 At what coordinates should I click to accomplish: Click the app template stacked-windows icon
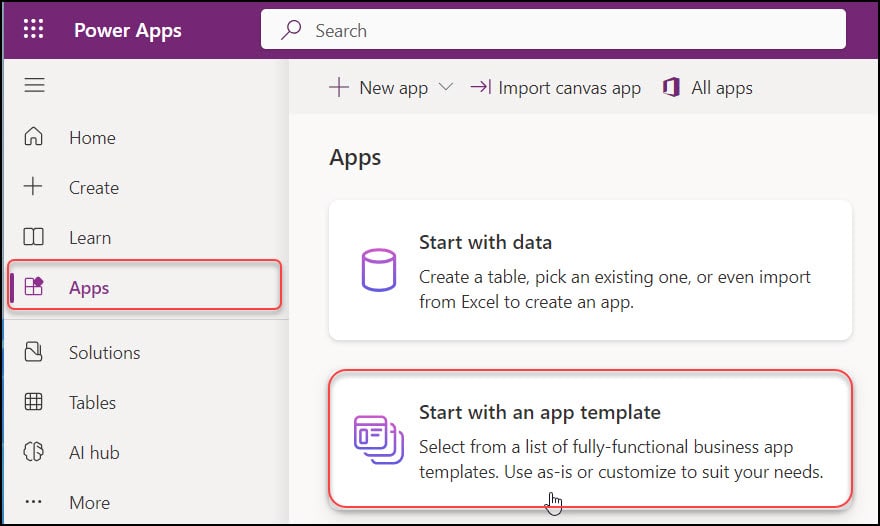[379, 439]
